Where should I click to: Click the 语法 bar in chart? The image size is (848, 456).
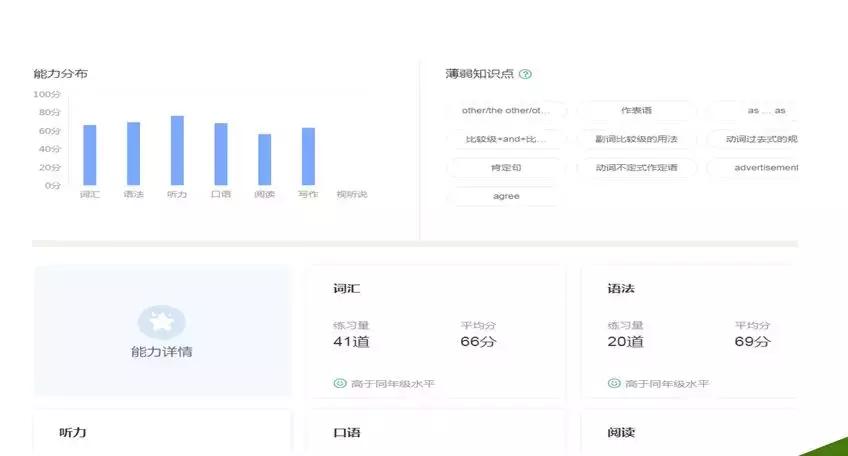pos(134,154)
